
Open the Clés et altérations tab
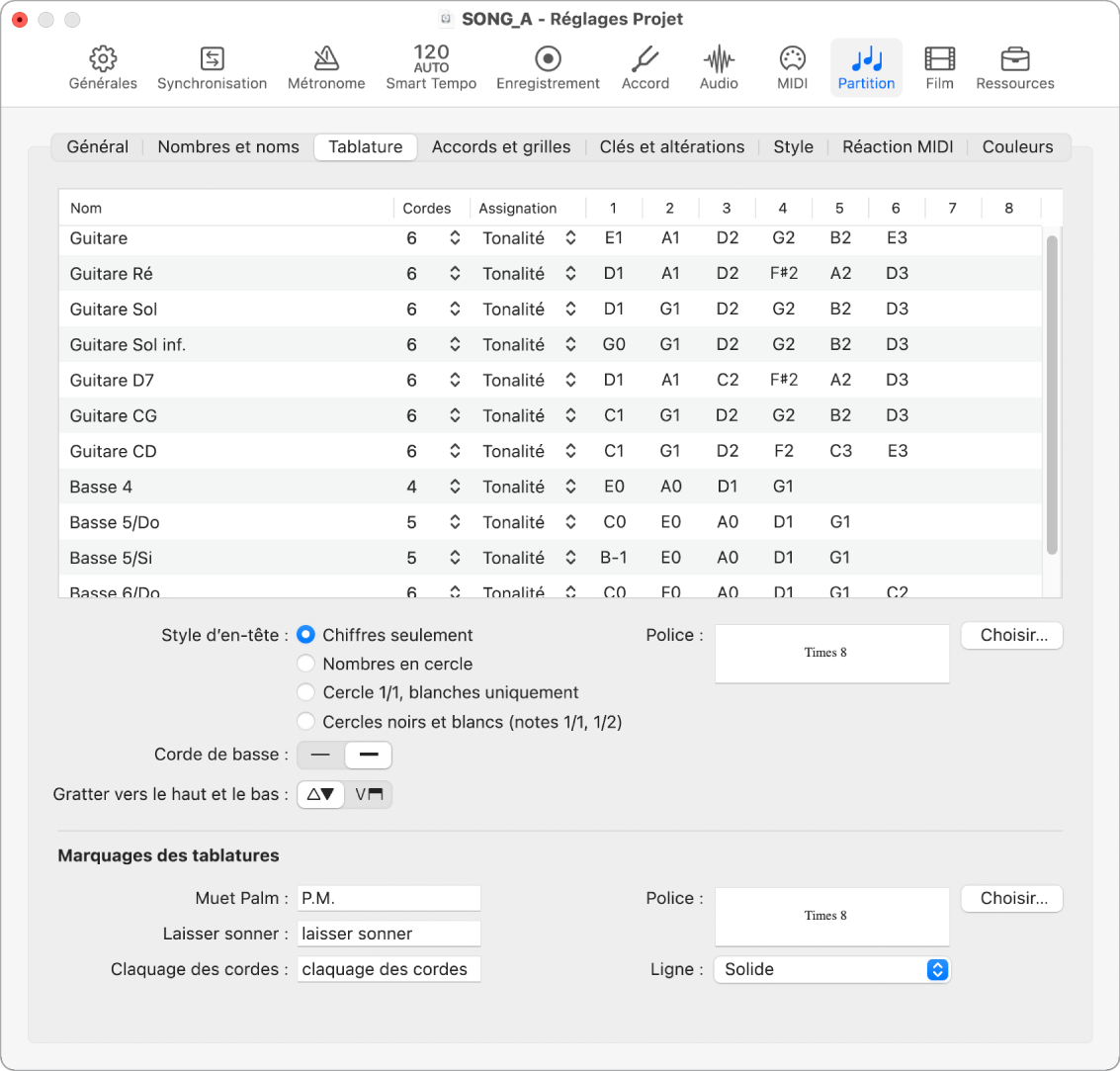pyautogui.click(x=672, y=146)
